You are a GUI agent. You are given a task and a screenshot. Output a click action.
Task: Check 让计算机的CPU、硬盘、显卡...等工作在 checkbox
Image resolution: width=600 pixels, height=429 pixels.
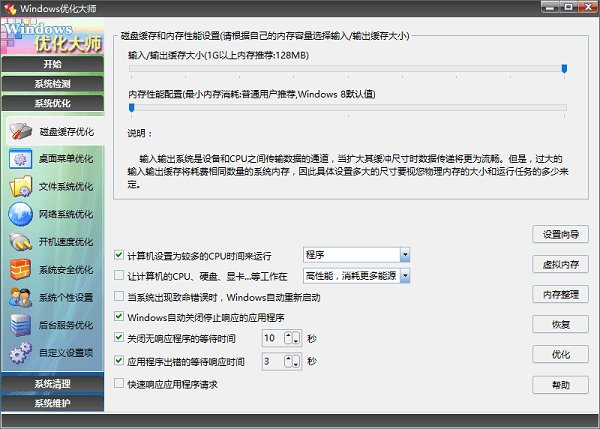point(119,275)
